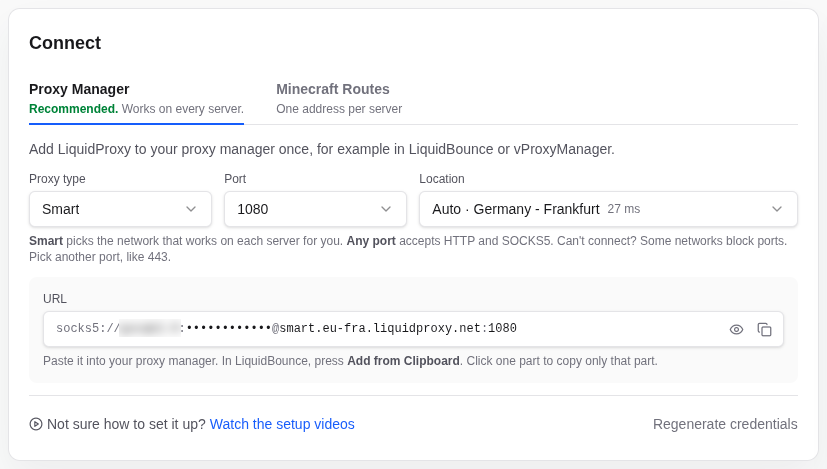Click the Connect heading
Image resolution: width=827 pixels, height=469 pixels.
tap(65, 43)
